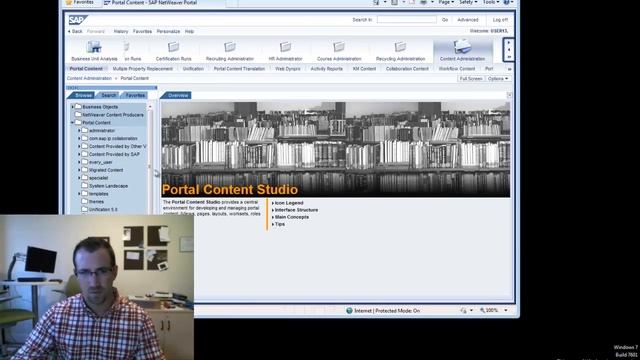The image size is (640, 360).
Task: Click the Log off link
Action: click(x=500, y=20)
